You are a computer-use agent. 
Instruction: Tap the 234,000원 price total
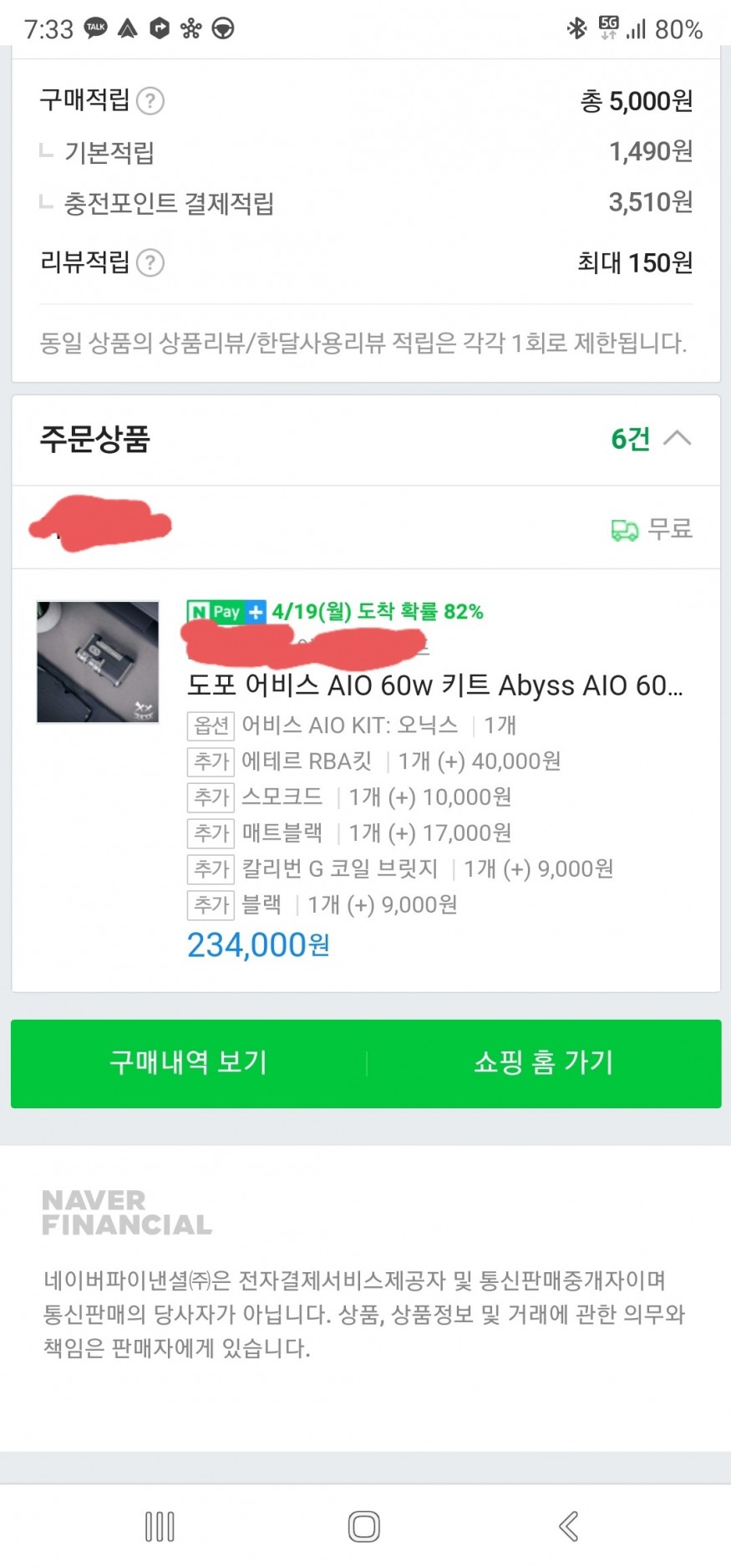[x=258, y=945]
